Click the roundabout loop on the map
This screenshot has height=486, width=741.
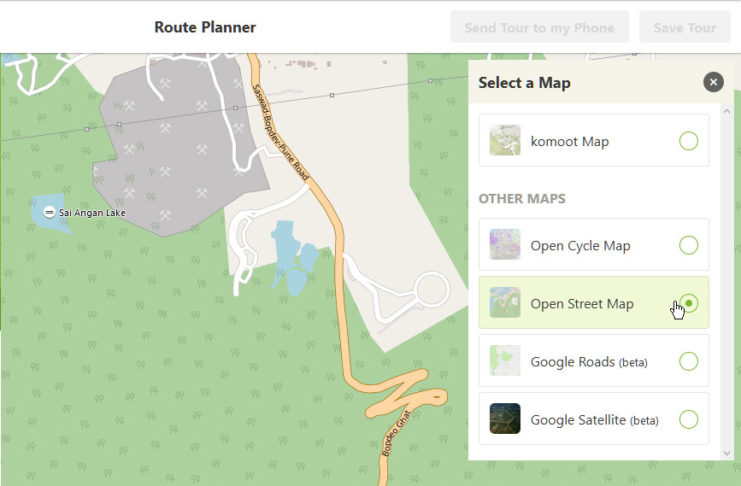[432, 292]
